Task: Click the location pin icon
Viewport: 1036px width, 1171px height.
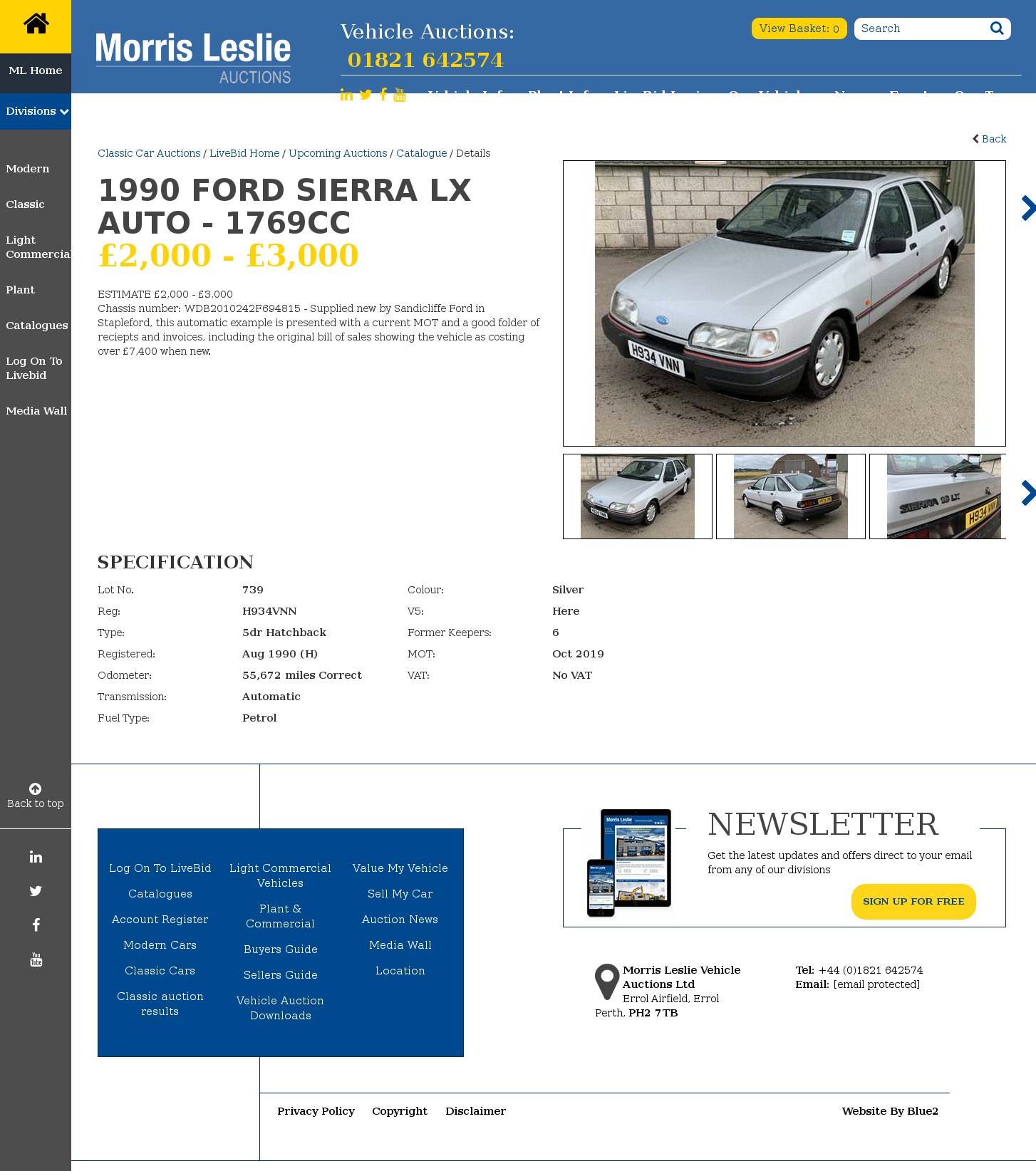Action: point(607,982)
